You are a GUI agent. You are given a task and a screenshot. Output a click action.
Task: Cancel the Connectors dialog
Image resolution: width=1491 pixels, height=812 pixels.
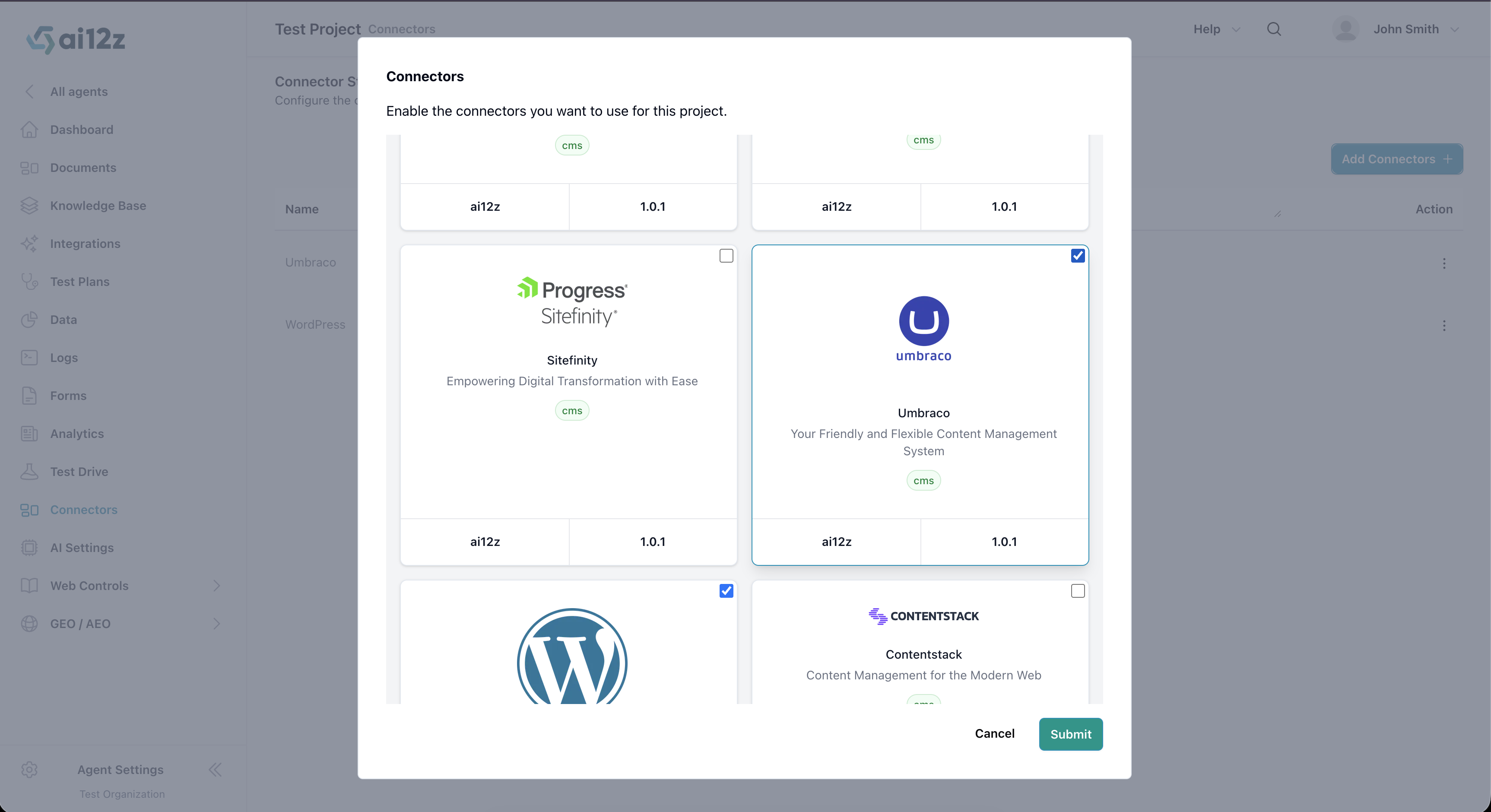[994, 733]
